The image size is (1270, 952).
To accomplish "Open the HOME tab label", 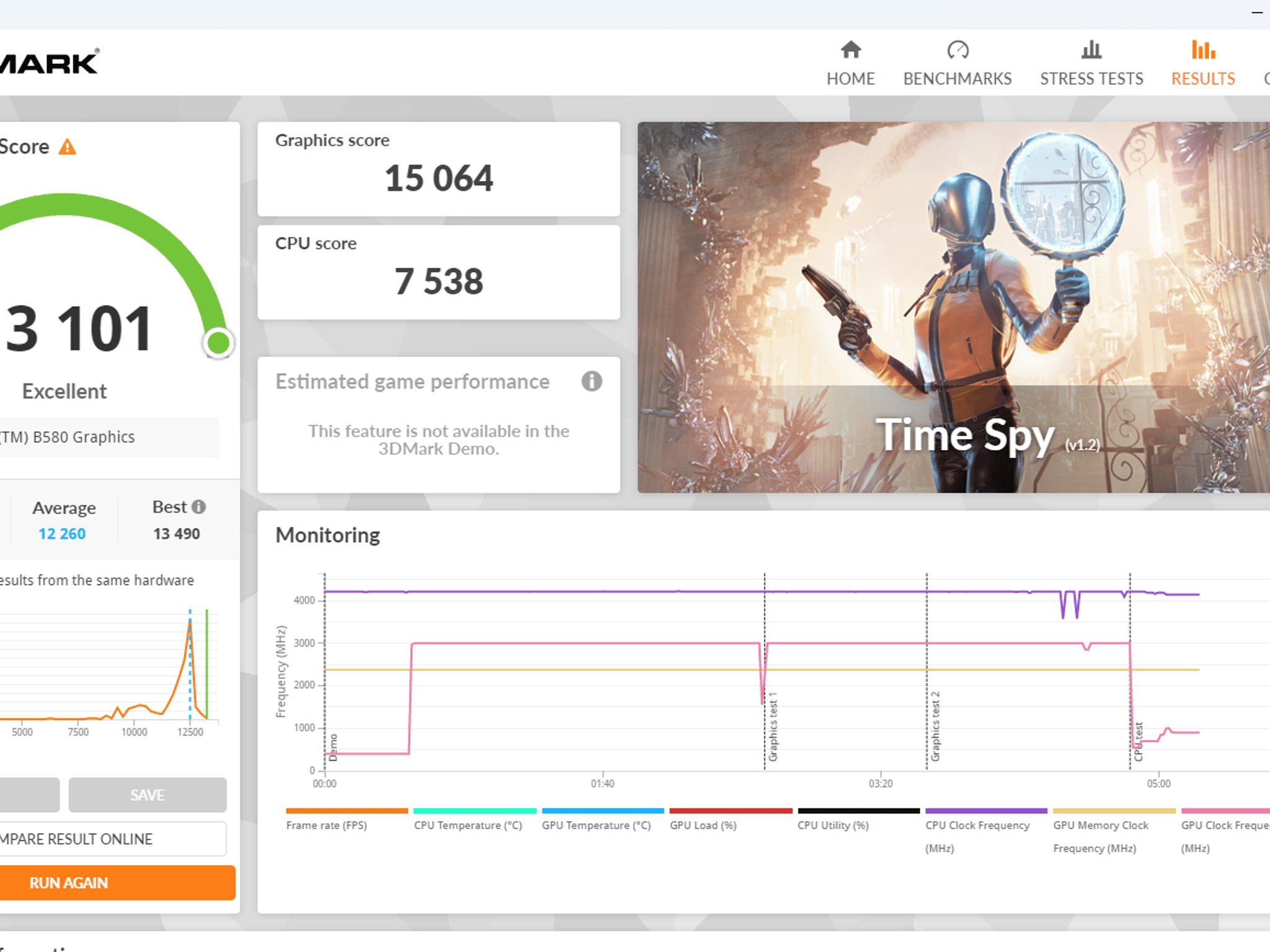I will [x=850, y=79].
